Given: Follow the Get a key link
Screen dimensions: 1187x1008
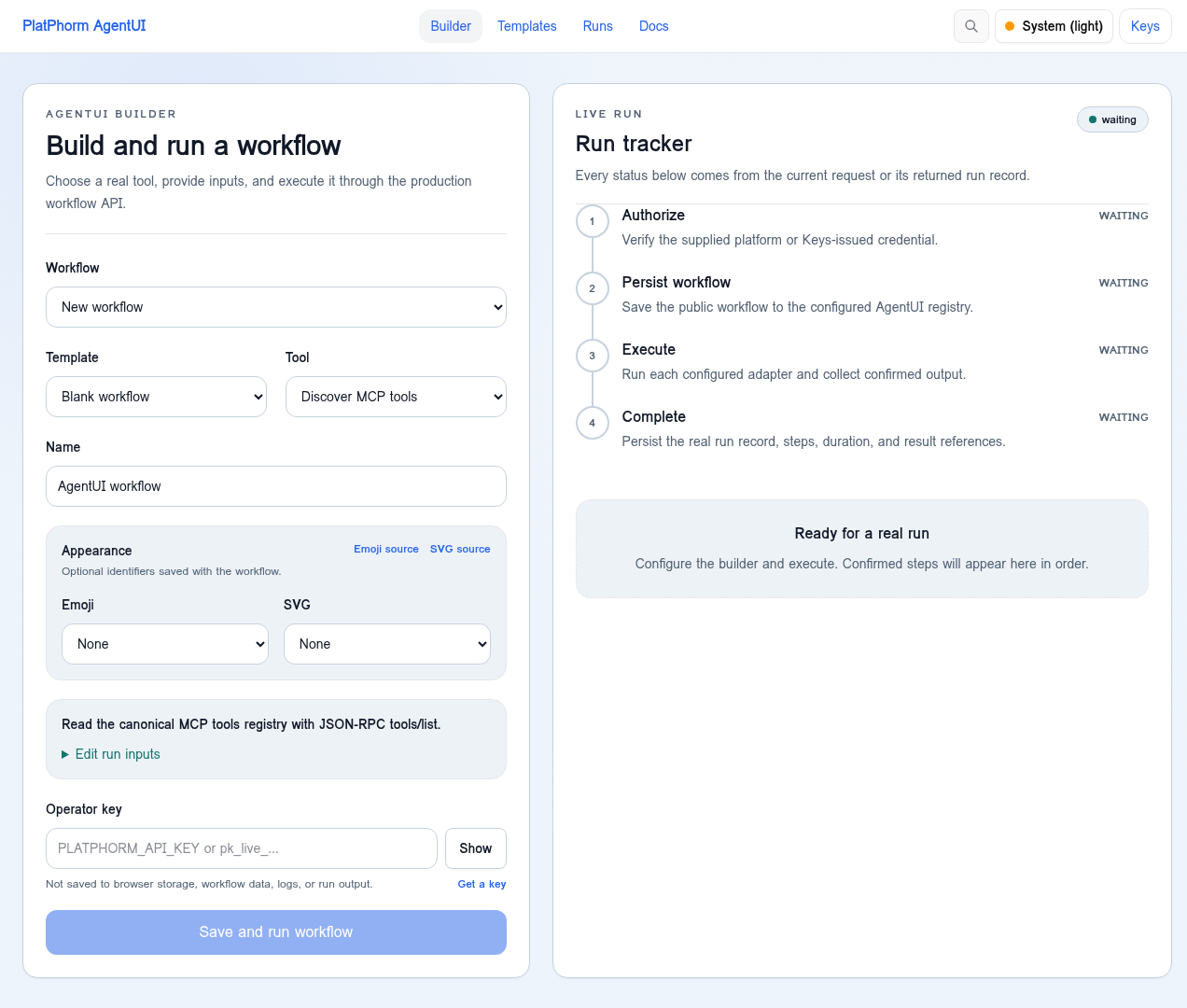Looking at the screenshot, I should (x=482, y=884).
